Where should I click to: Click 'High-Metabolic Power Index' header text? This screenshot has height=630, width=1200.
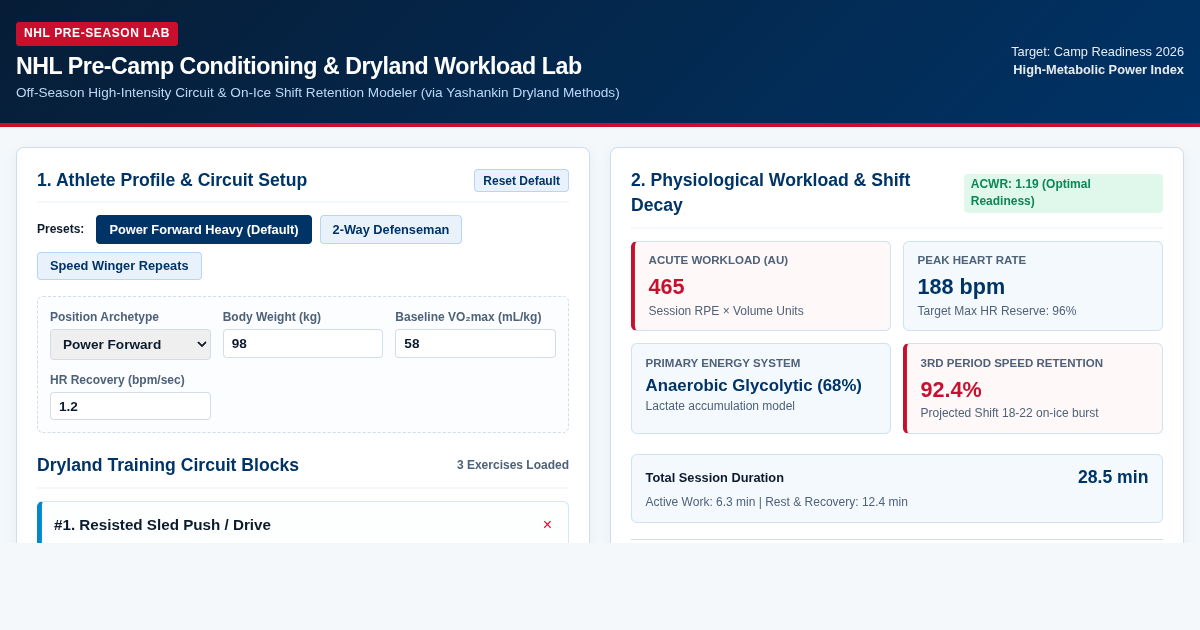pos(1098,70)
